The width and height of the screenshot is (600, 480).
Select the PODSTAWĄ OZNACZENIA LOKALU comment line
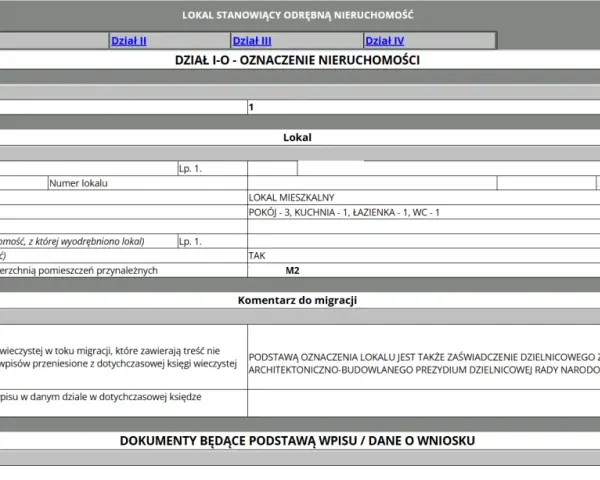click(424, 357)
